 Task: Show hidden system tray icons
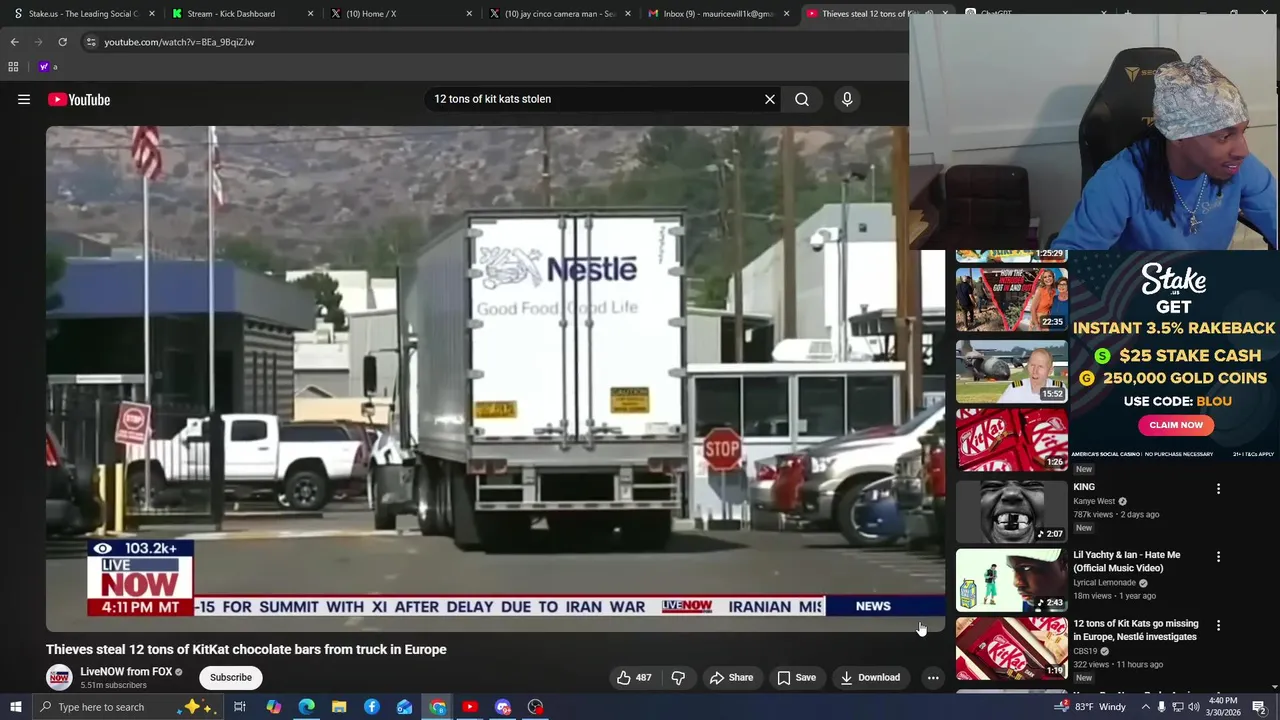[1146, 707]
